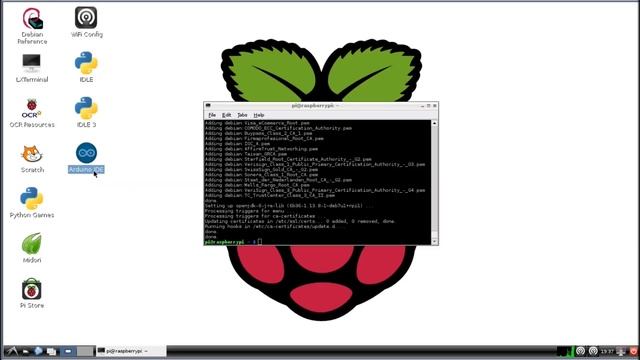Click the taskbar clock showing the time
640x360 pixels.
(x=607, y=351)
